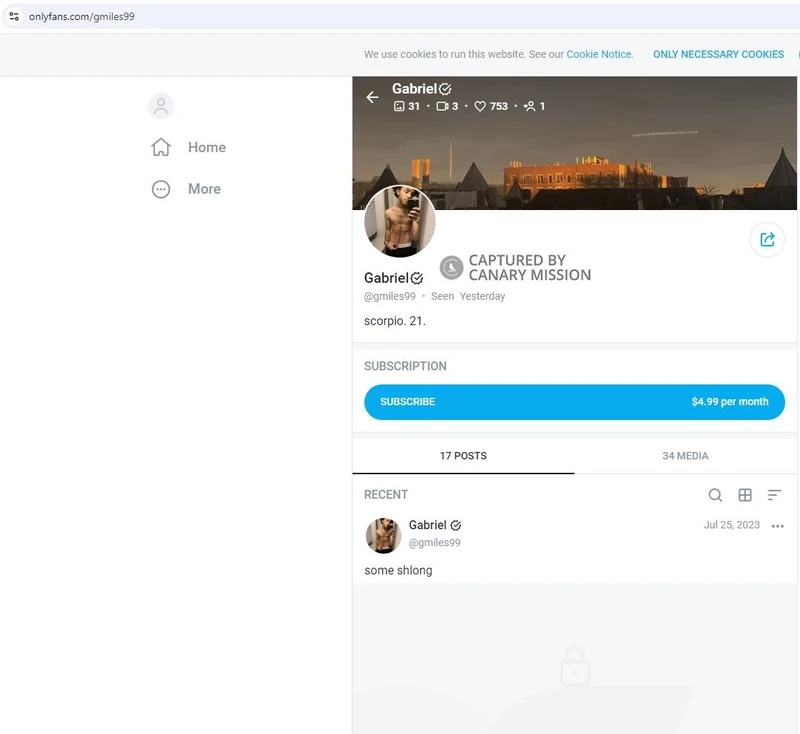
Task: Click Only Necessary Cookies button
Action: pos(718,55)
